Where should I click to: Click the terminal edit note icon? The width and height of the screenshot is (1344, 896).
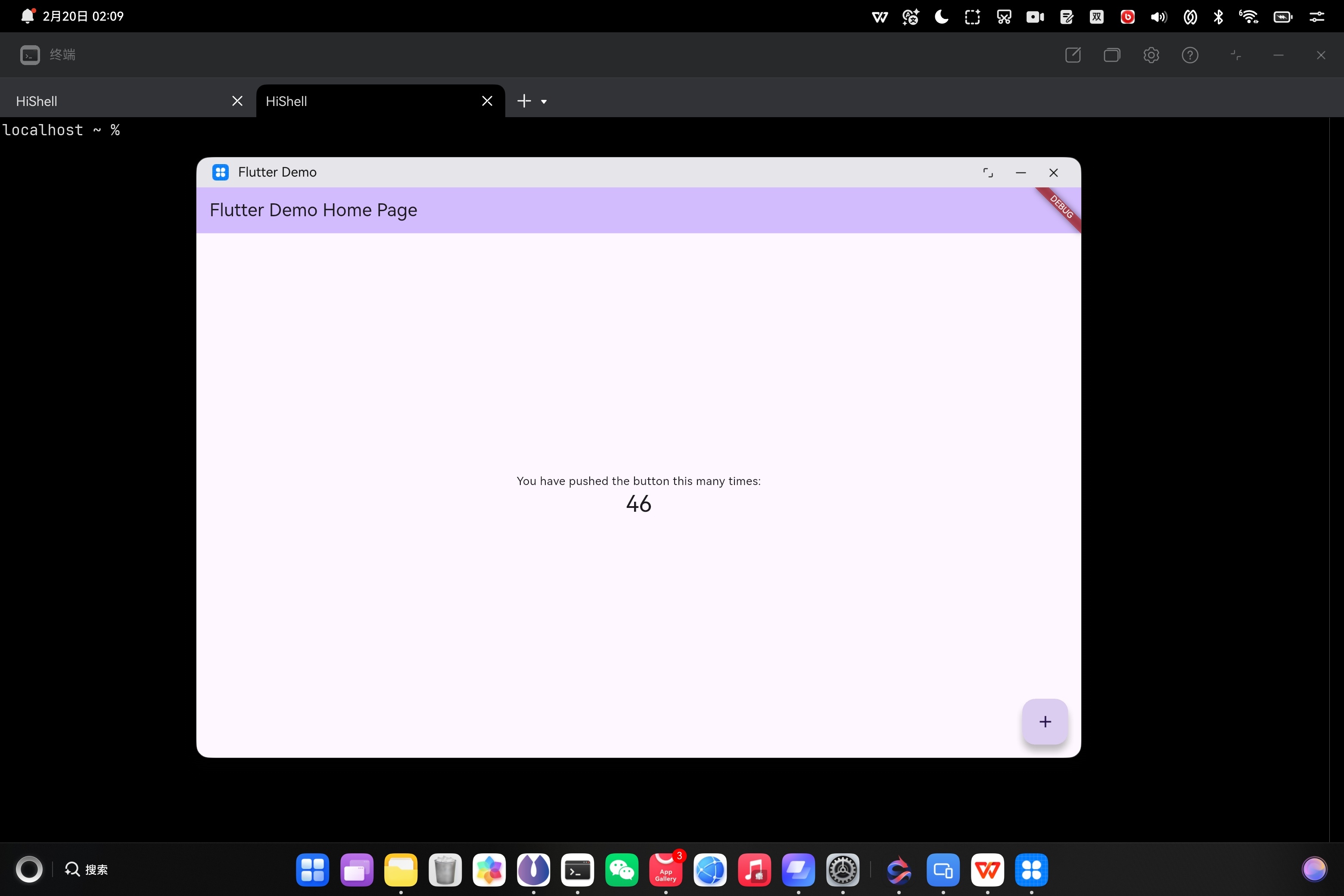[1073, 55]
